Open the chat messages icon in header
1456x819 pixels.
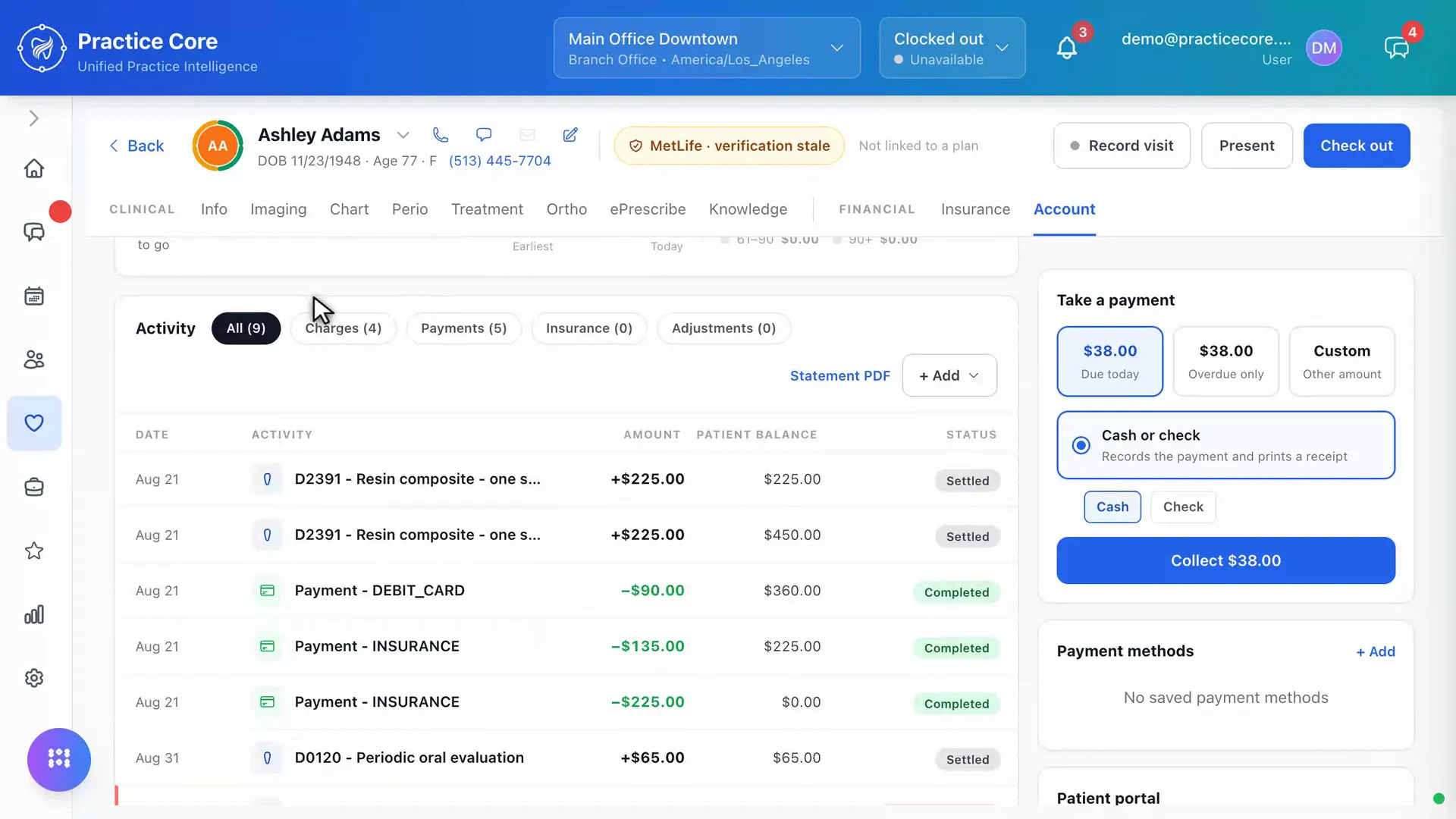pyautogui.click(x=1396, y=49)
